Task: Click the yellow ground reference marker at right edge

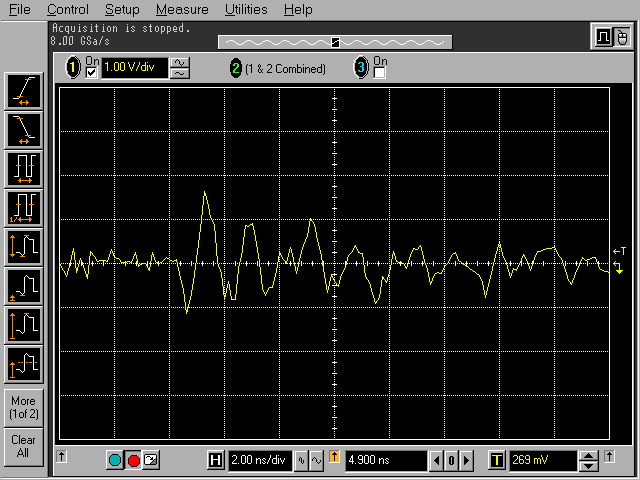Action: pos(618,268)
